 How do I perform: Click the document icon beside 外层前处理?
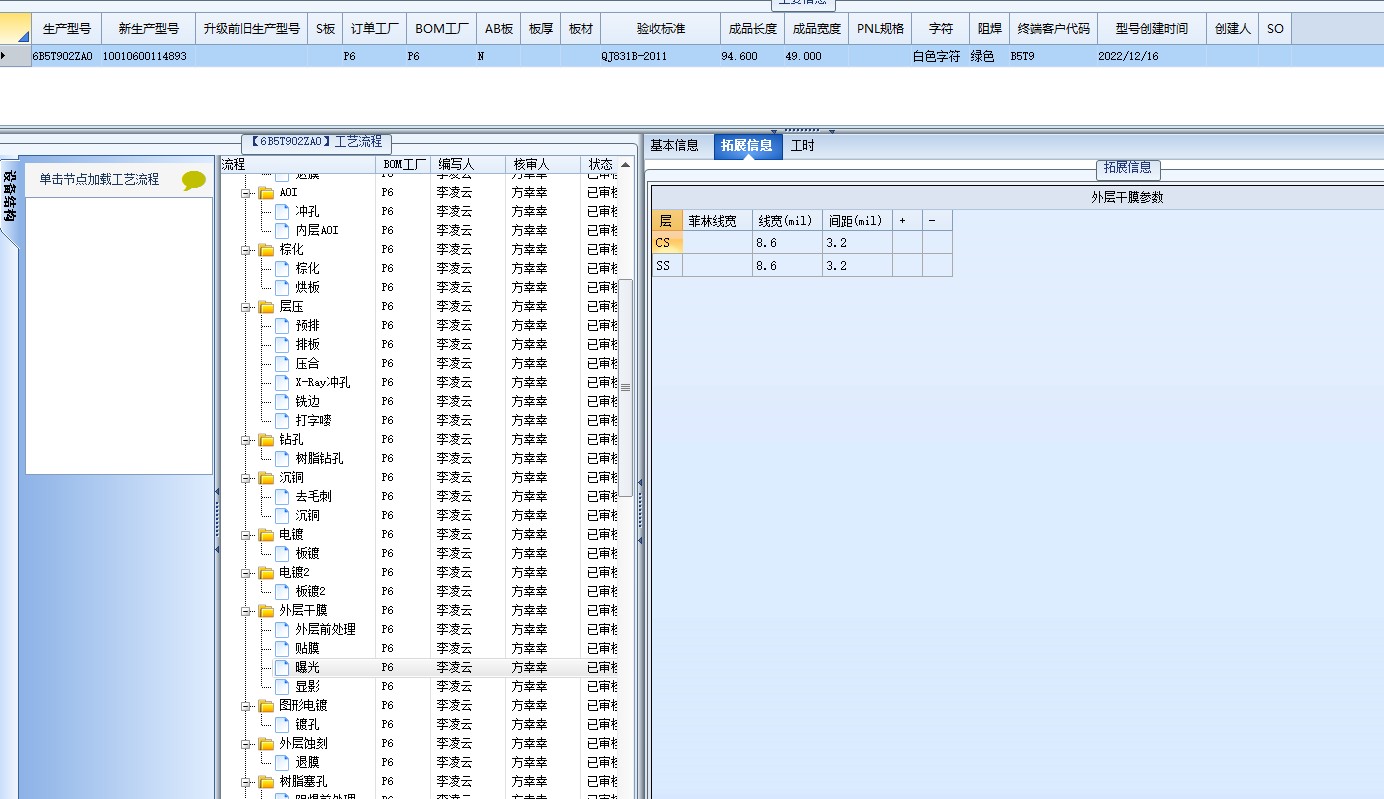tap(282, 629)
